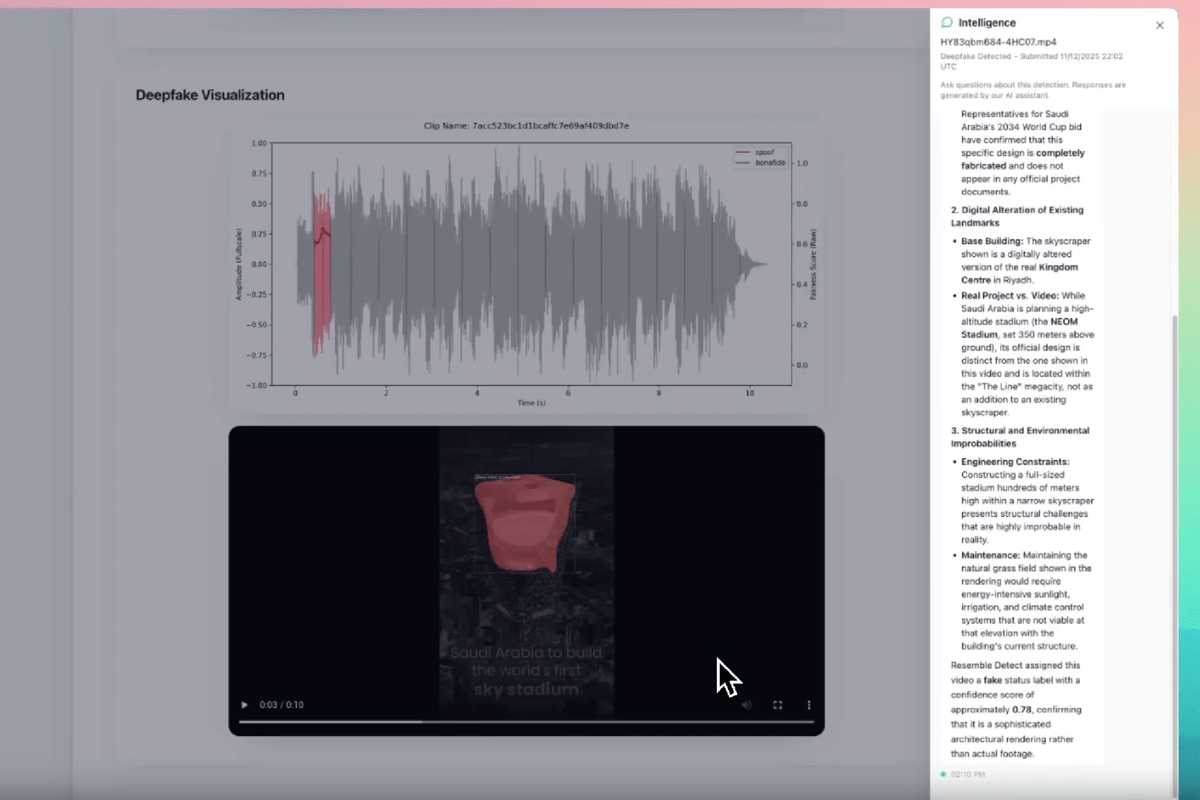This screenshot has height=800, width=1200.
Task: Mute the video using the volume icon
Action: (746, 705)
